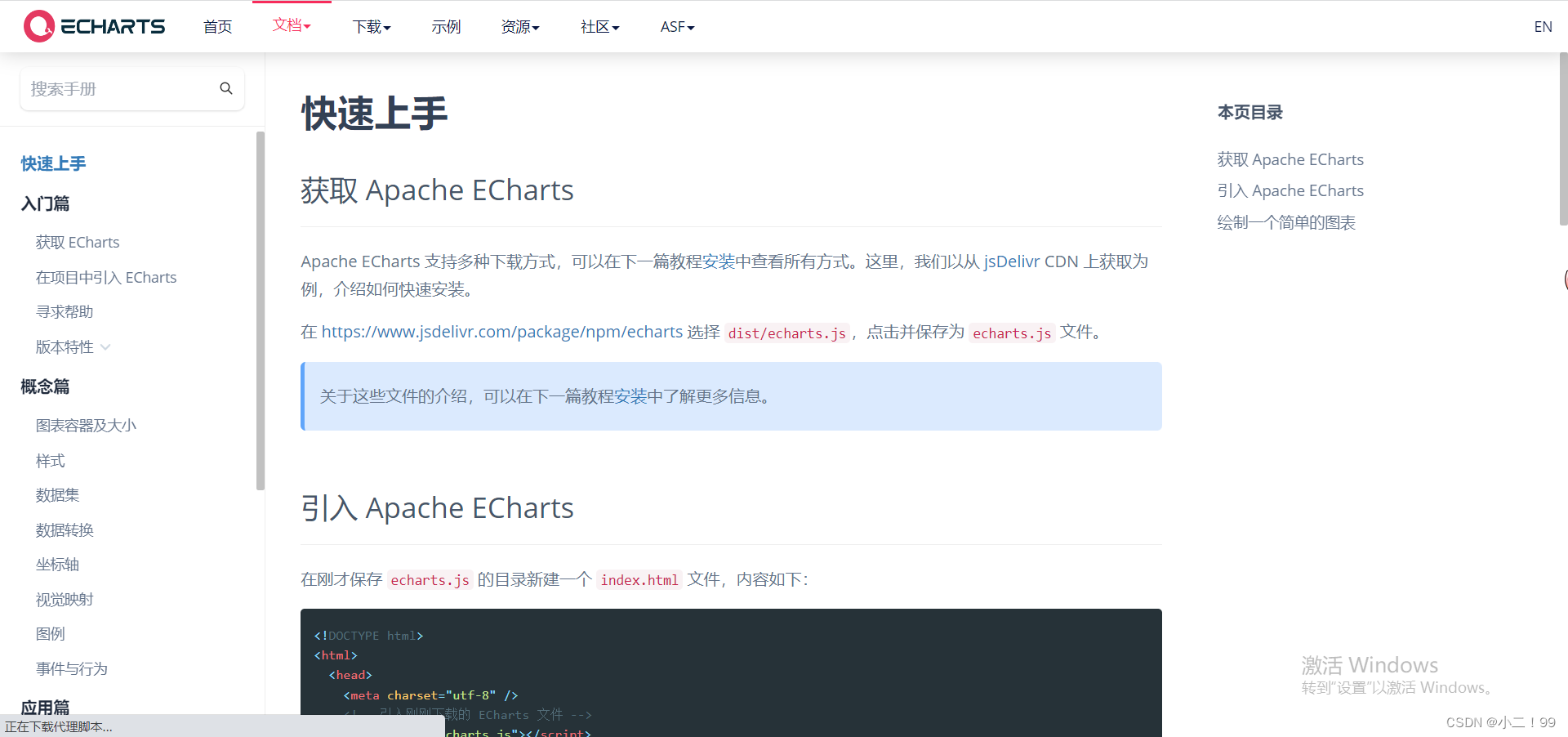
Task: Click the ECharts logo
Action: pyautogui.click(x=94, y=26)
